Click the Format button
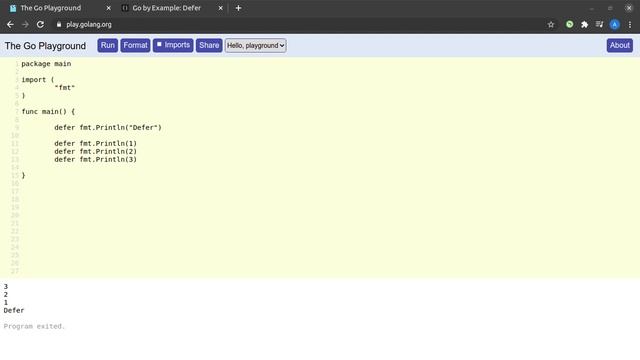This screenshot has height=360, width=640. (x=136, y=45)
